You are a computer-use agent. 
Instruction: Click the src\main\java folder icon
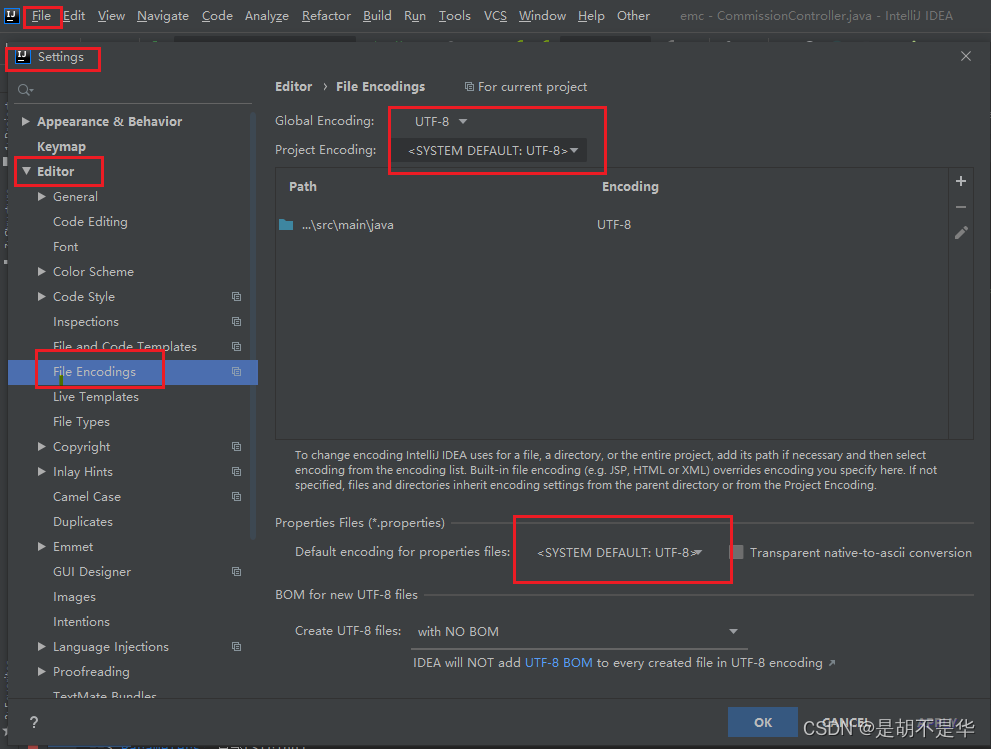pyautogui.click(x=286, y=224)
